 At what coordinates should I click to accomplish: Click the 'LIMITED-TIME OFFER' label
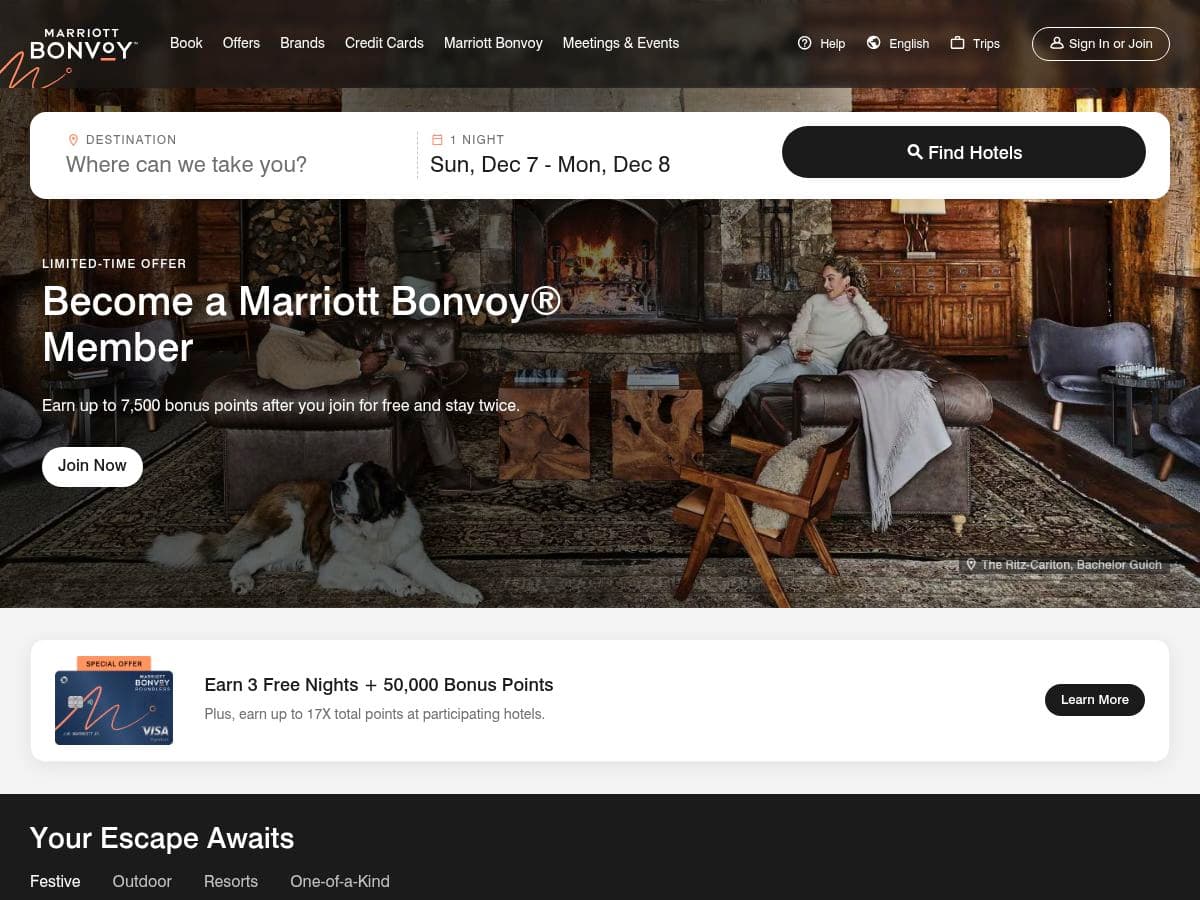pyautogui.click(x=114, y=264)
